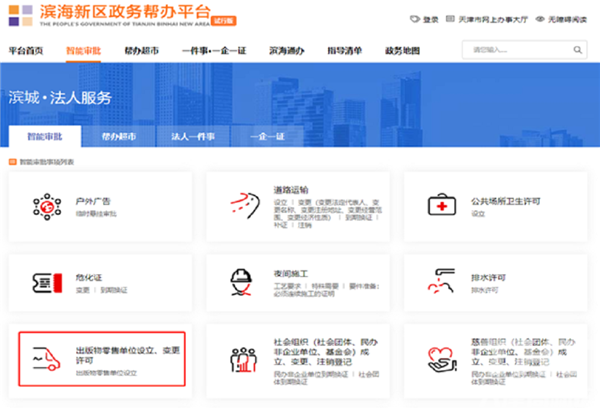Switch to 帮办超市 tab under 法人服务 banner
This screenshot has height=409, width=600.
coord(119,136)
